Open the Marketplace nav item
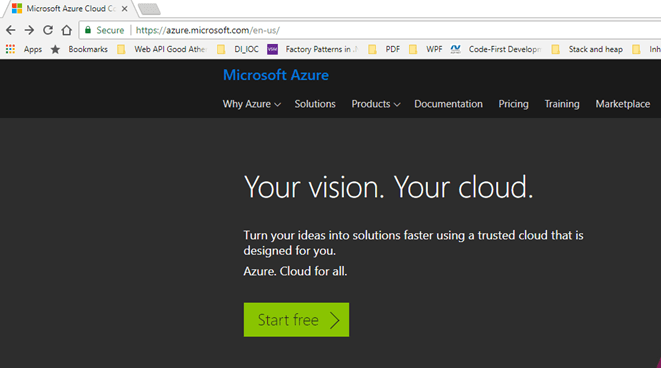This screenshot has width=661, height=368. click(x=623, y=104)
